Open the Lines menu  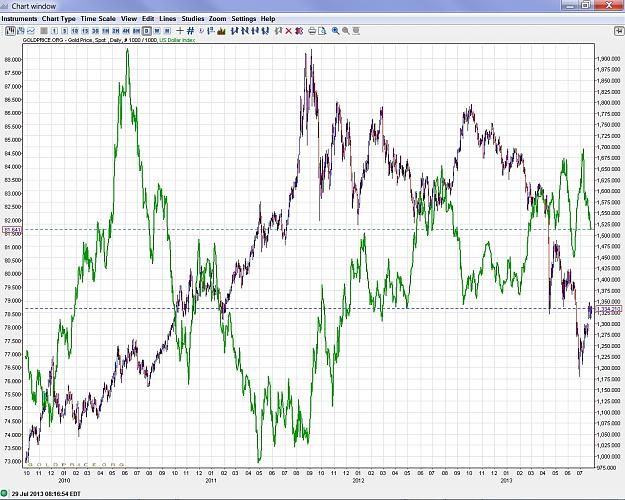167,19
